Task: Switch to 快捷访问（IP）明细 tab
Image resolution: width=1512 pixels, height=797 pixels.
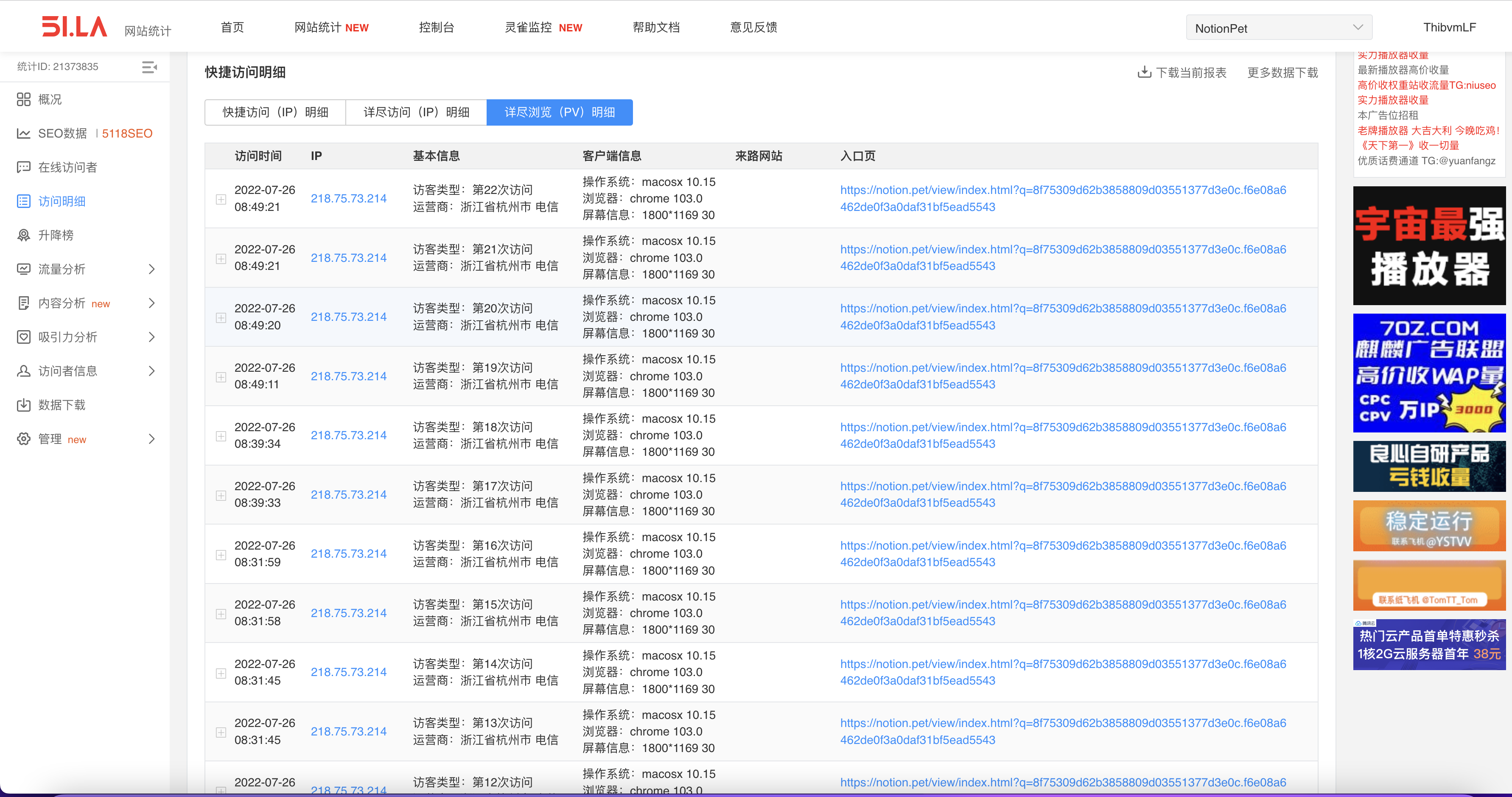Action: click(275, 112)
